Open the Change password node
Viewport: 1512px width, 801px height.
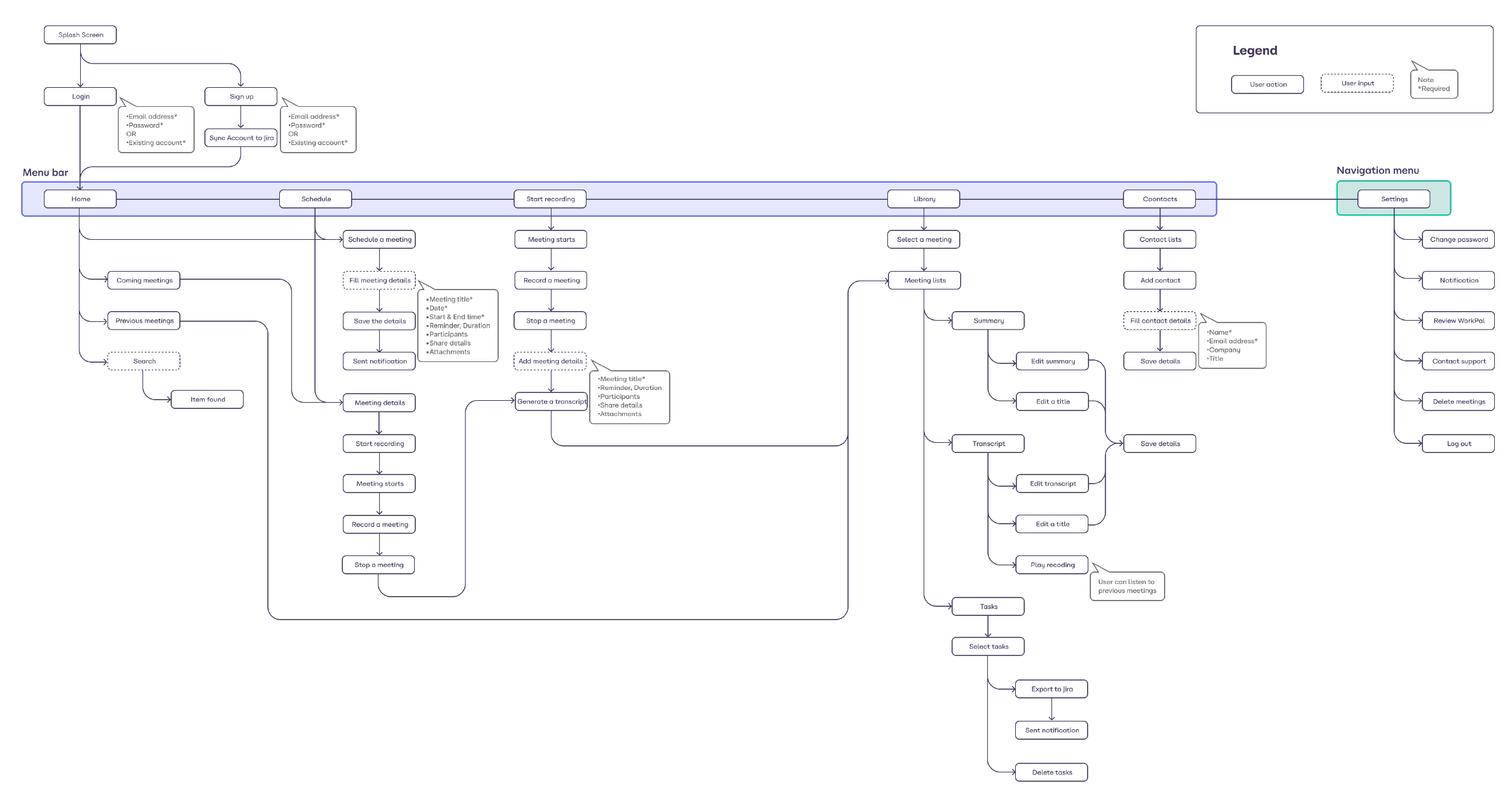[1458, 239]
